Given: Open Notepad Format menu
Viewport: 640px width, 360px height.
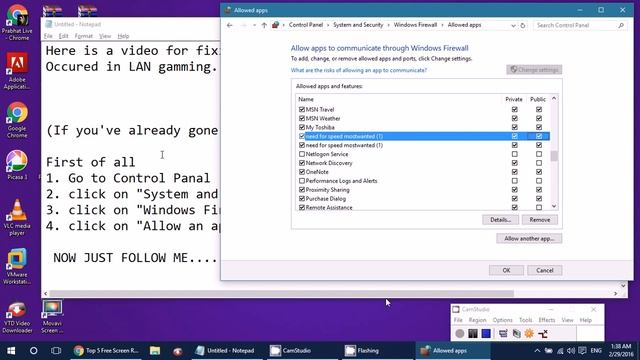Looking at the screenshot, I should tap(84, 36).
